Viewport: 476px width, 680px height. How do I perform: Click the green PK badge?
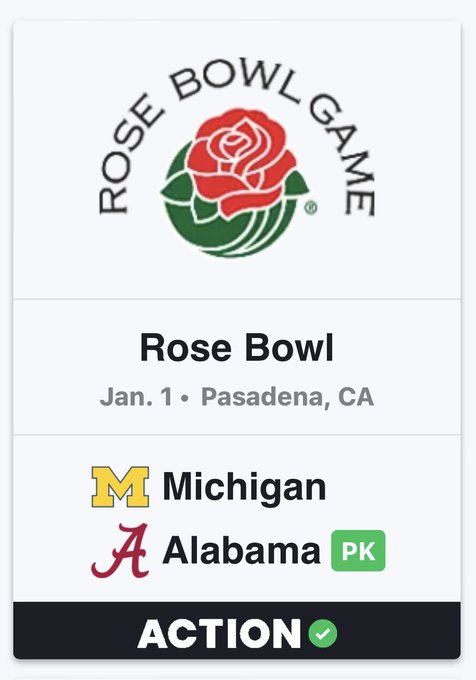click(x=358, y=551)
